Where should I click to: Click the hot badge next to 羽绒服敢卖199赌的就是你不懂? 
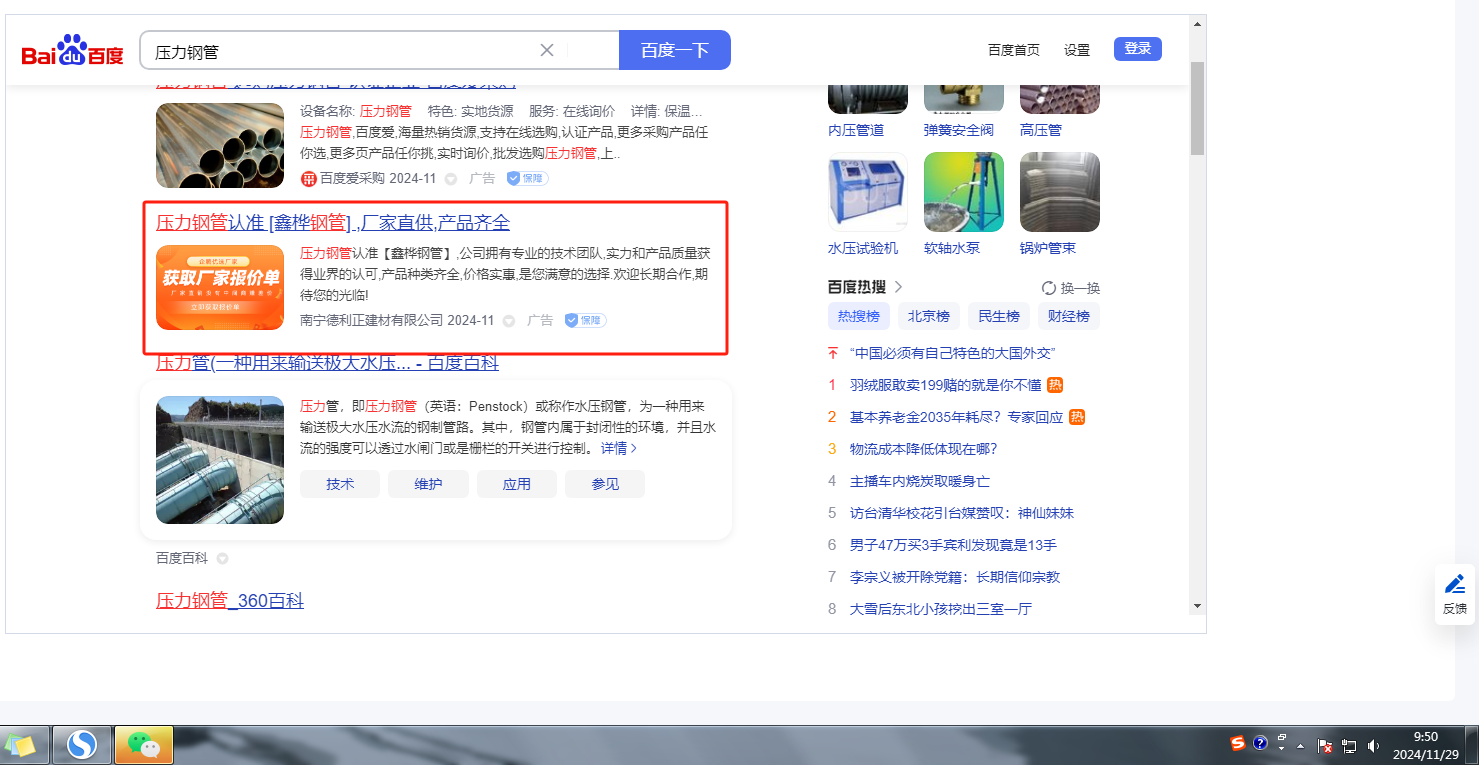point(1055,385)
